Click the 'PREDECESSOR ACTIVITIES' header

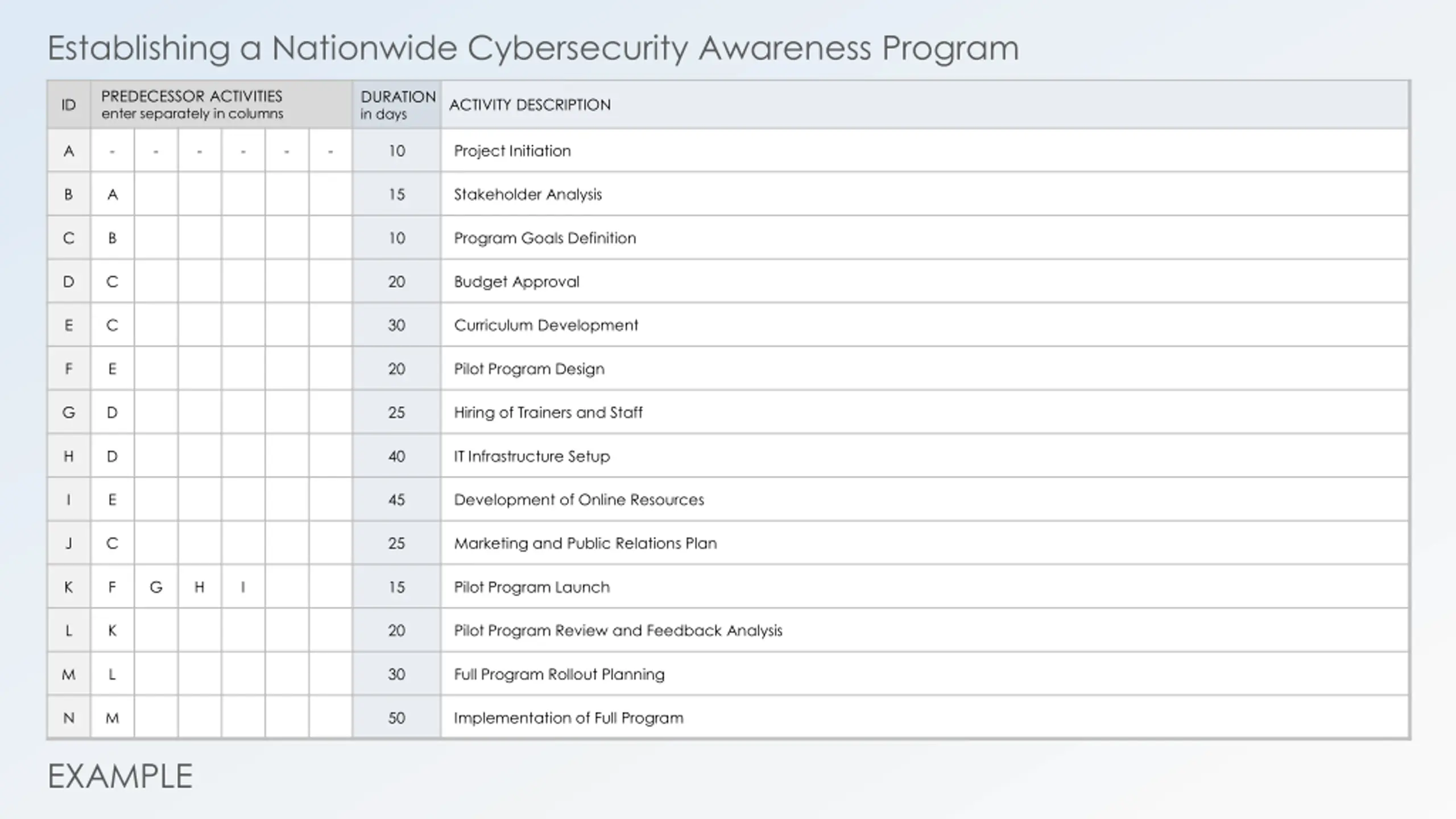[221, 105]
